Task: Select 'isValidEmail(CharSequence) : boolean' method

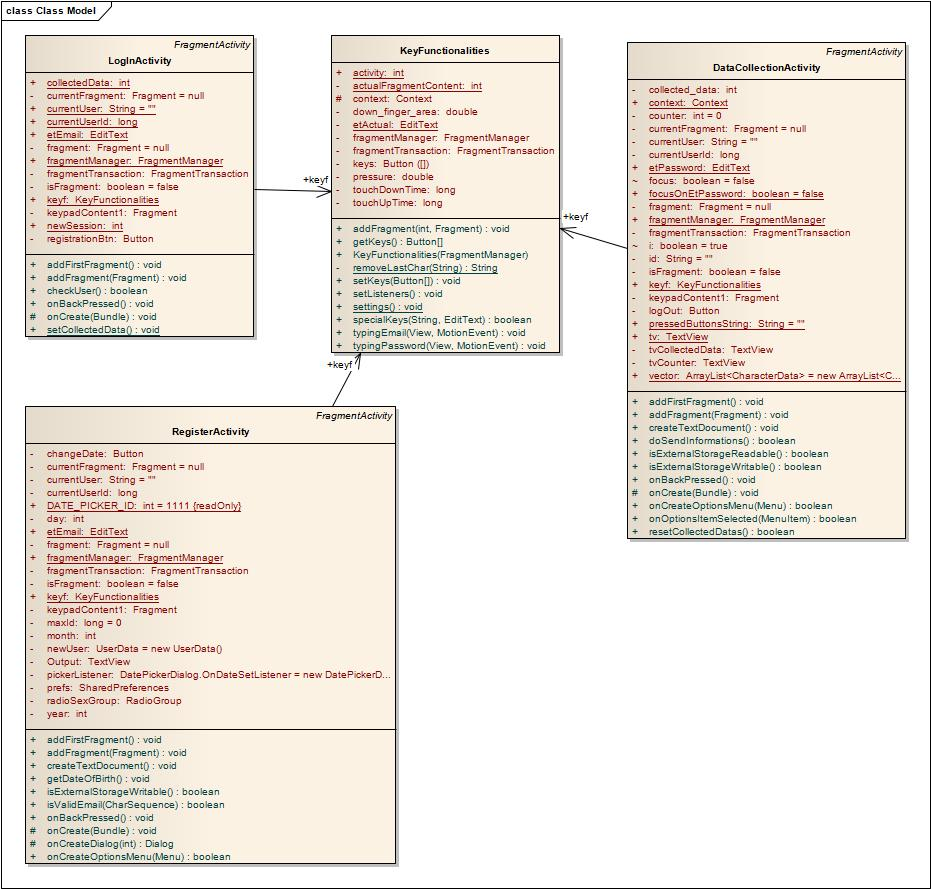Action: [136, 806]
